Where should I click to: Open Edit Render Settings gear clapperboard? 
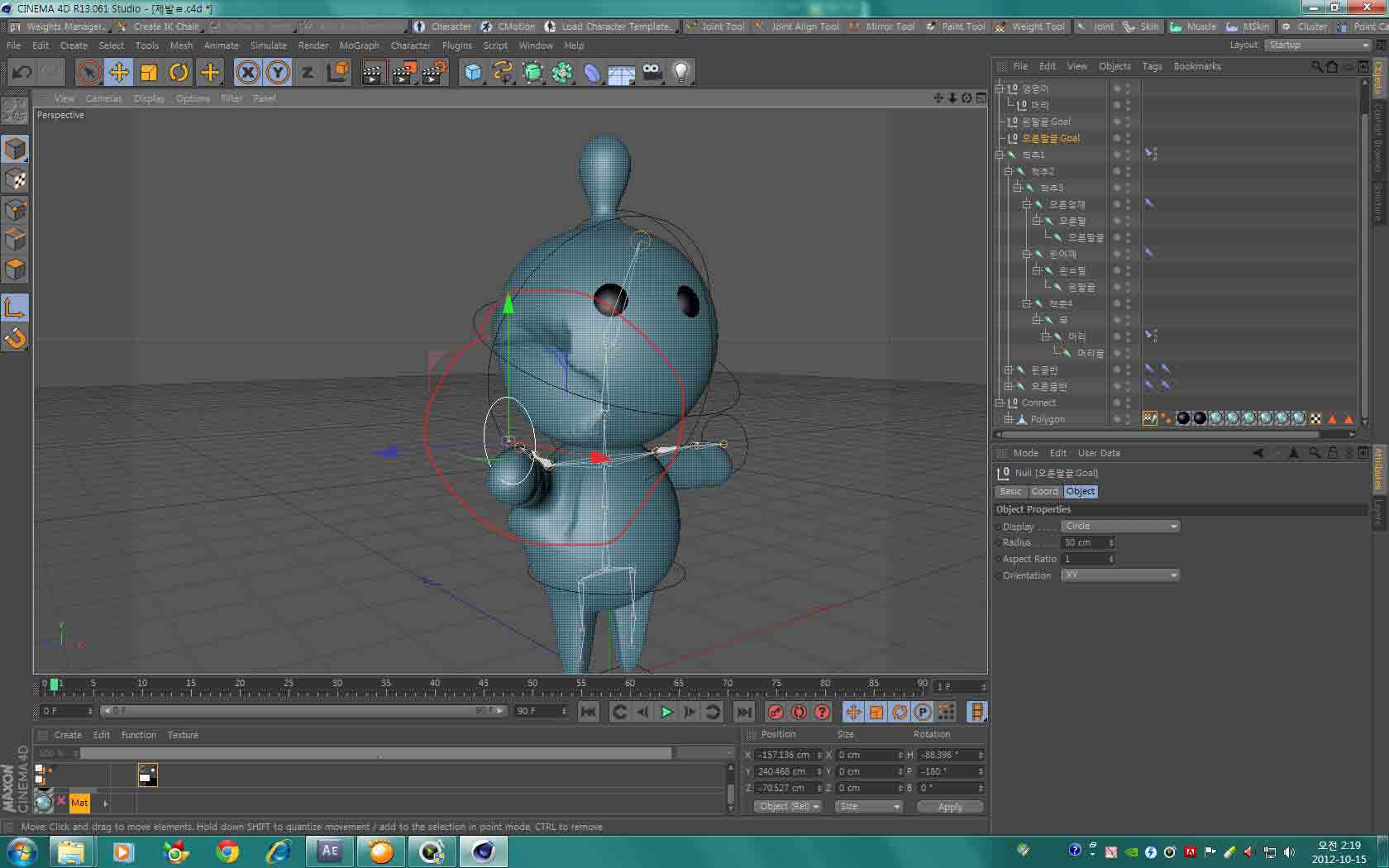[x=434, y=73]
